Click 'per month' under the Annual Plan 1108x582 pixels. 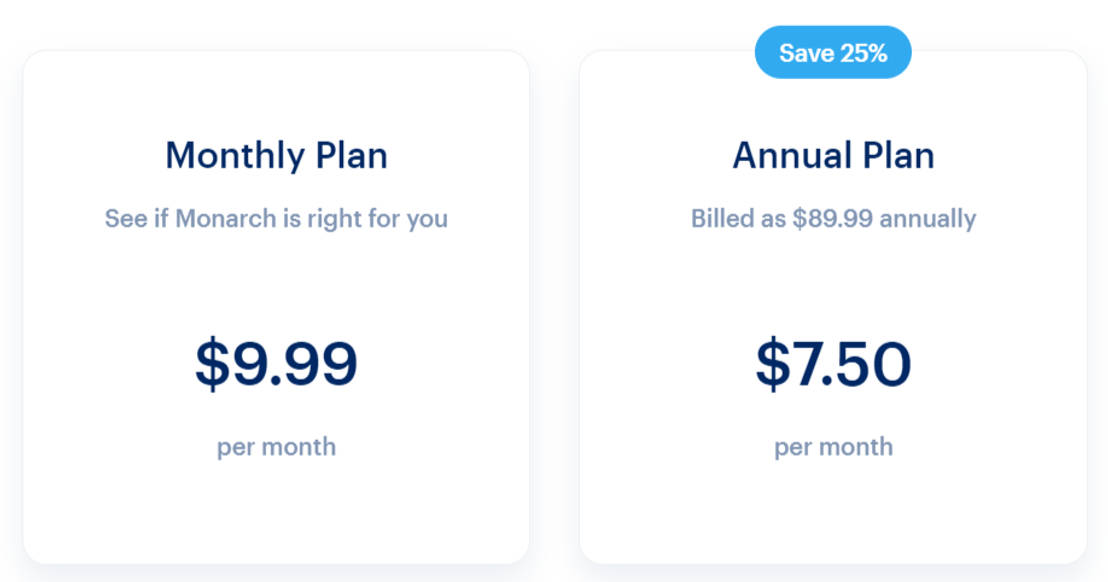(833, 447)
